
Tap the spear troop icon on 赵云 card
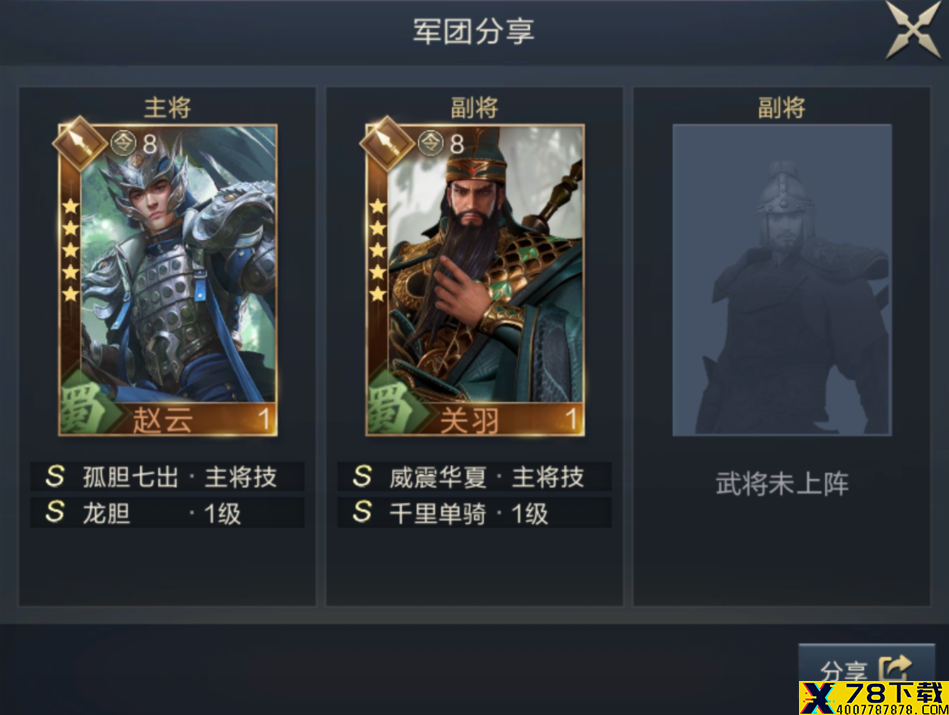[x=79, y=143]
